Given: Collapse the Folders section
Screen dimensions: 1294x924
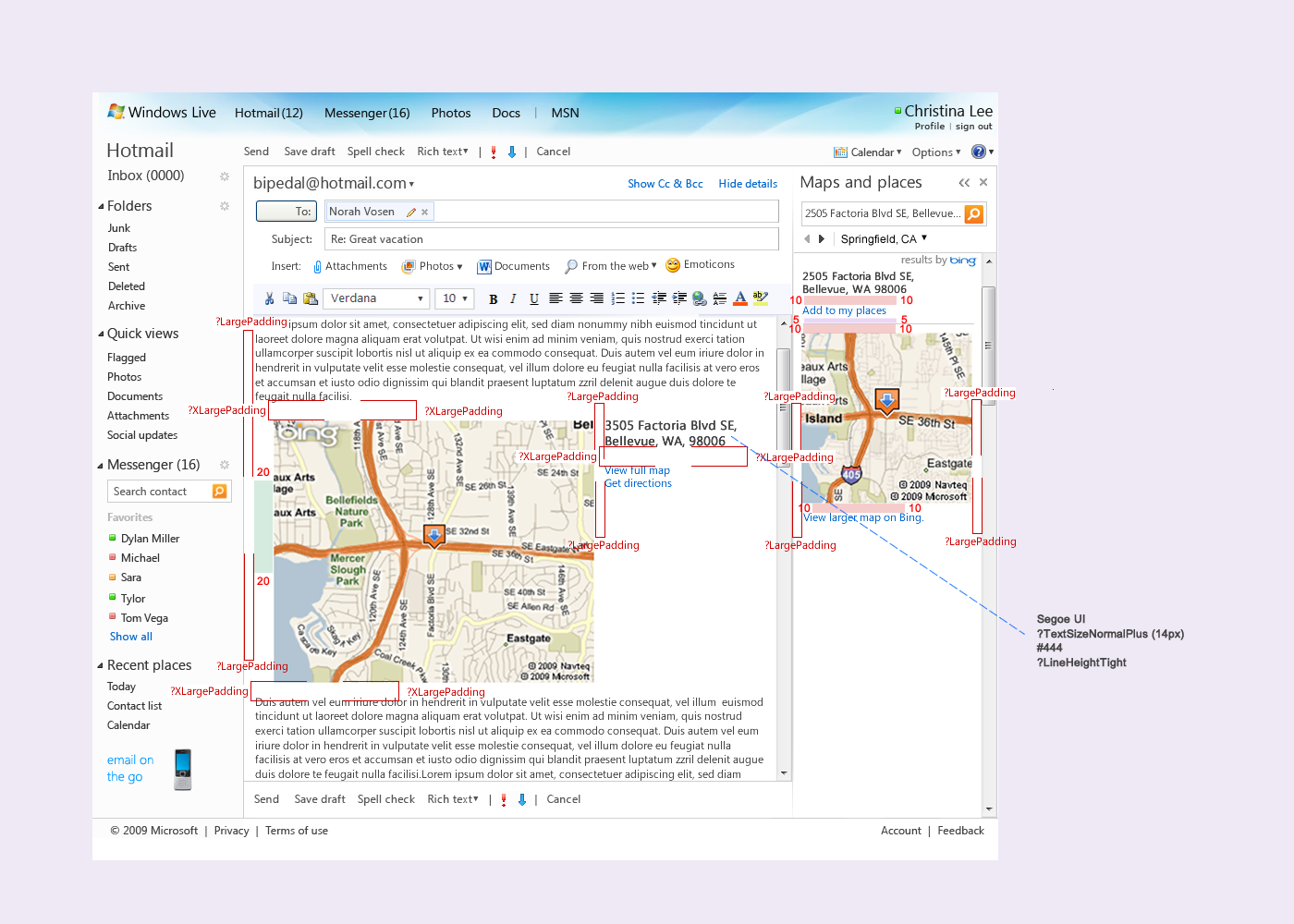Looking at the screenshot, I should (x=101, y=206).
